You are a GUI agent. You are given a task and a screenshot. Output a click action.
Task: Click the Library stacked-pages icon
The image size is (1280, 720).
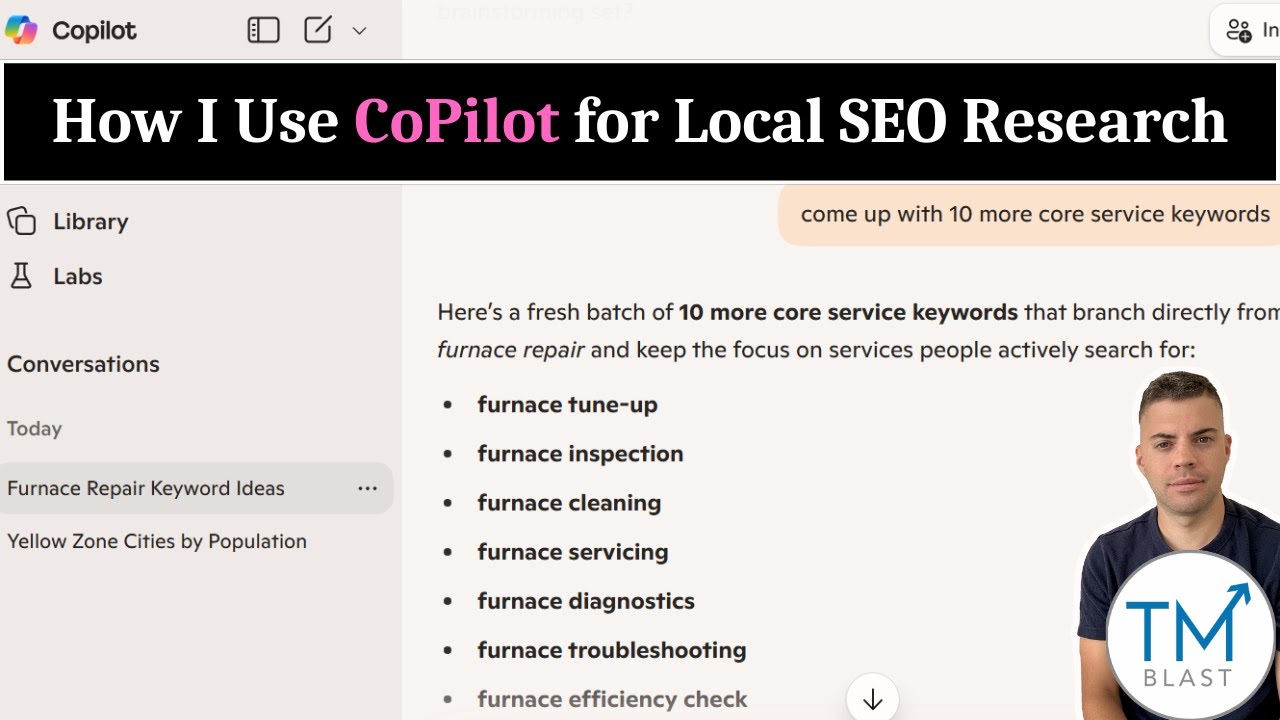21,221
